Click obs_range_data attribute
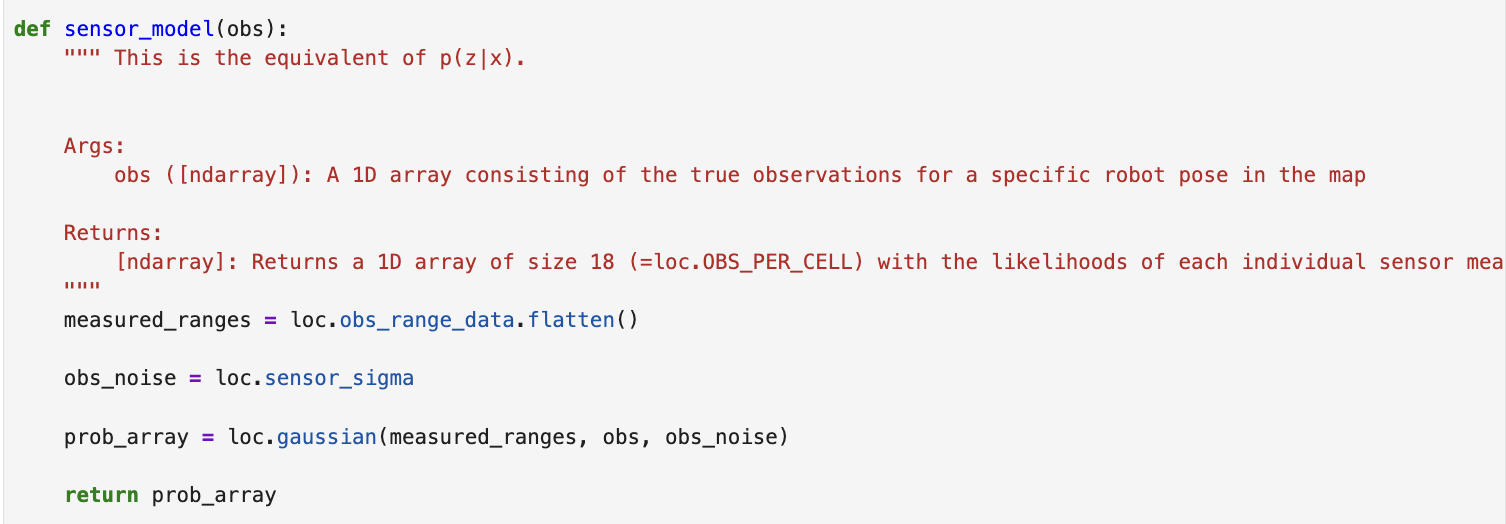The width and height of the screenshot is (1506, 524). pos(427,320)
